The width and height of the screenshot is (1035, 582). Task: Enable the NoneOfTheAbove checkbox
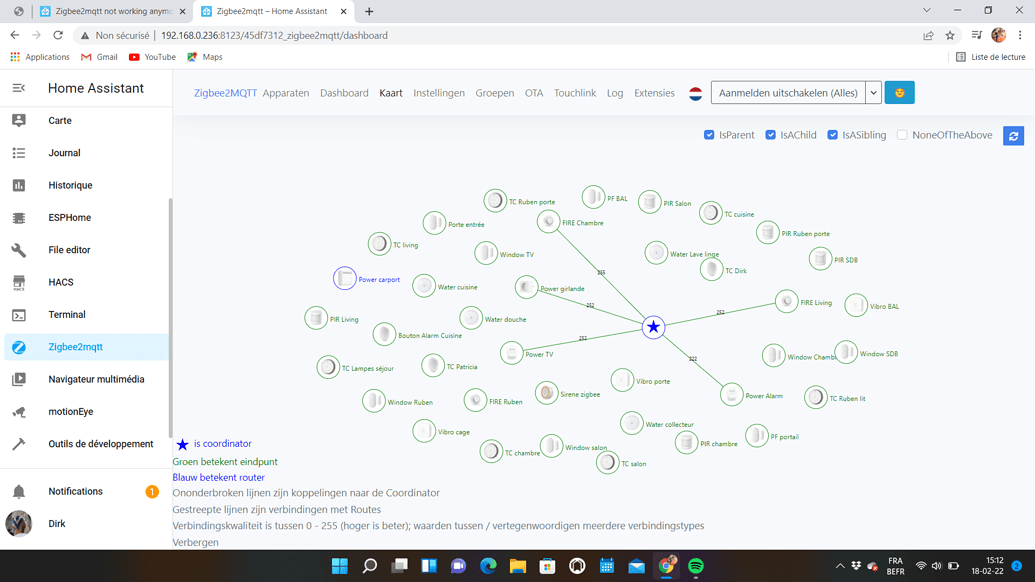(x=902, y=135)
